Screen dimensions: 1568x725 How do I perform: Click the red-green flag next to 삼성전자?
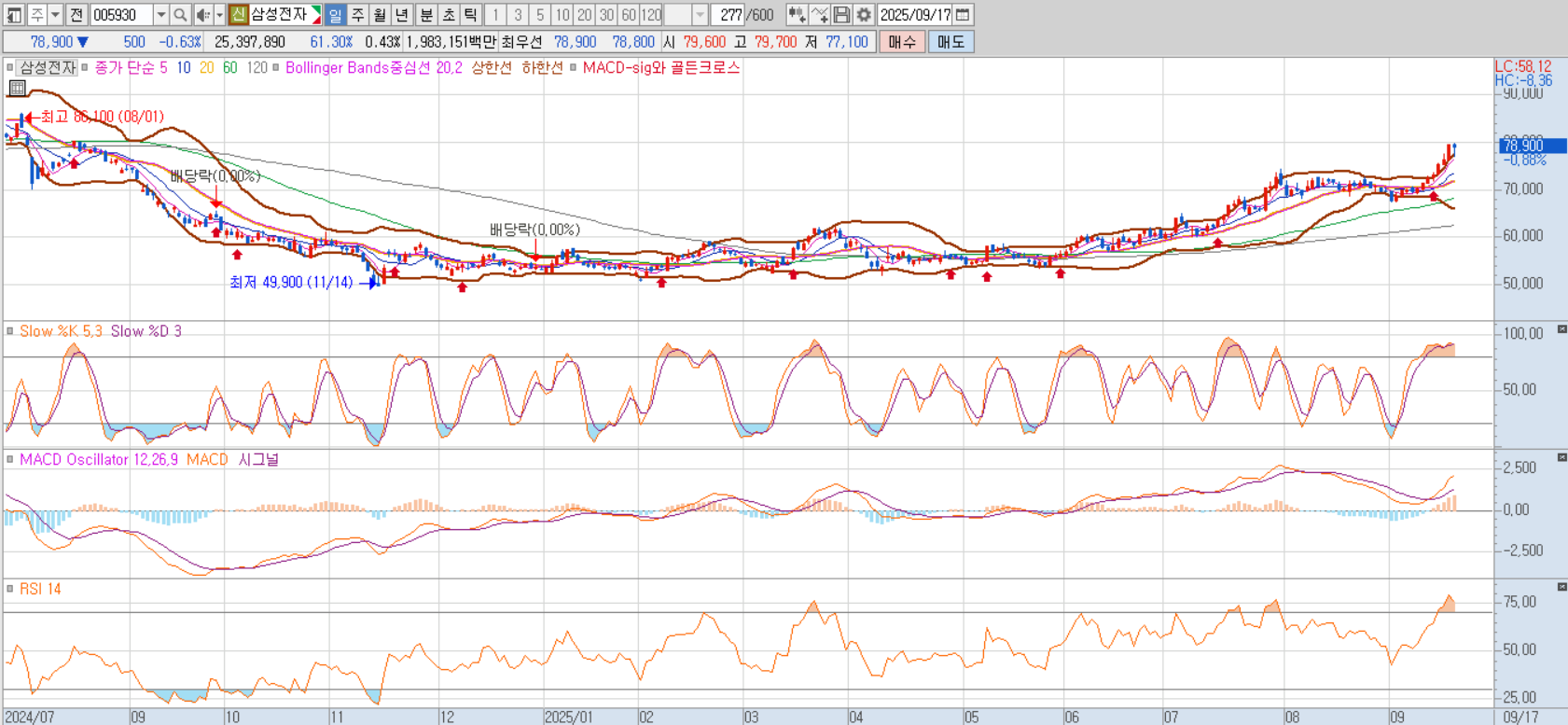(315, 15)
